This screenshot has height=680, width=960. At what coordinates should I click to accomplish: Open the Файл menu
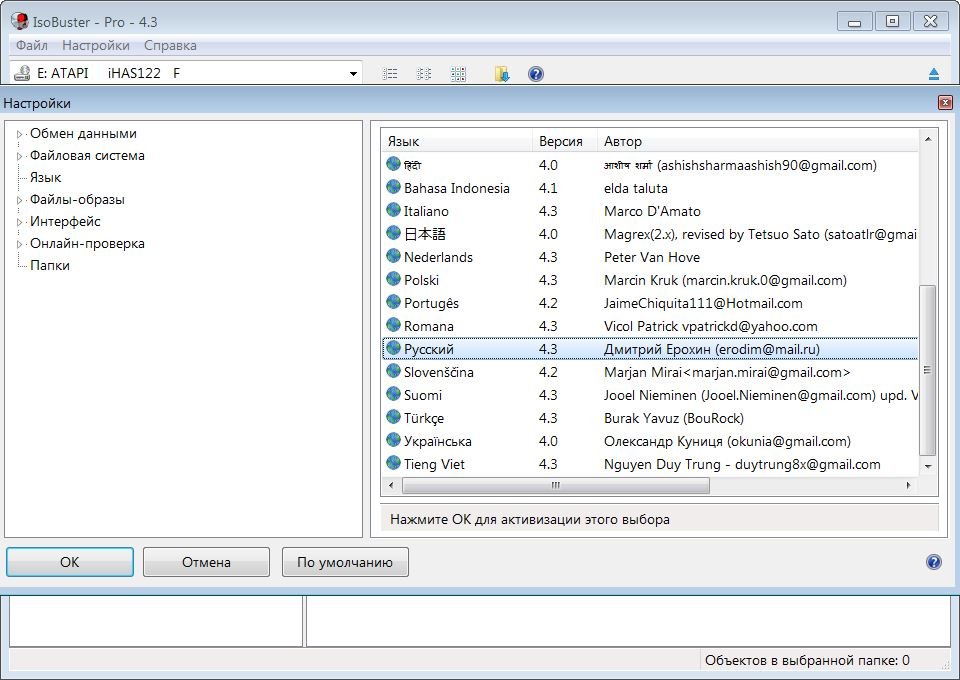coord(32,45)
